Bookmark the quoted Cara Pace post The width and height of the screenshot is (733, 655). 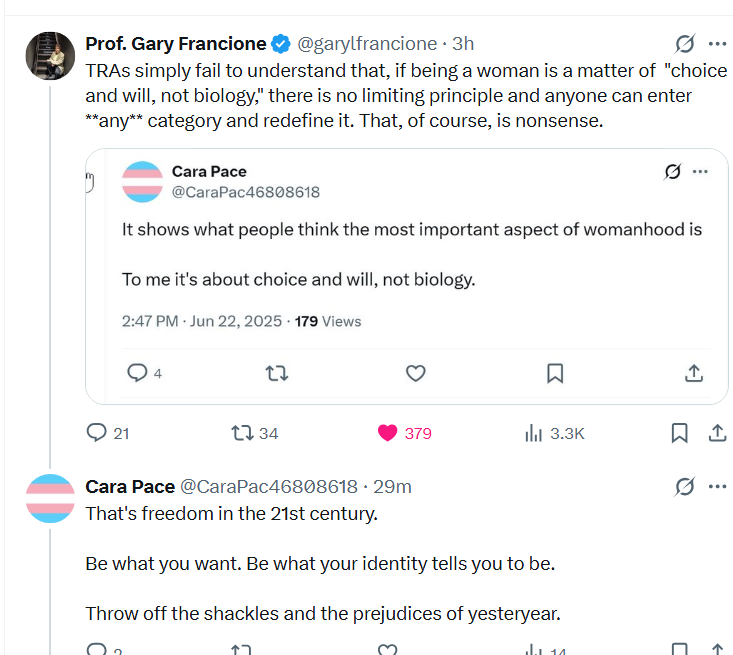[555, 373]
